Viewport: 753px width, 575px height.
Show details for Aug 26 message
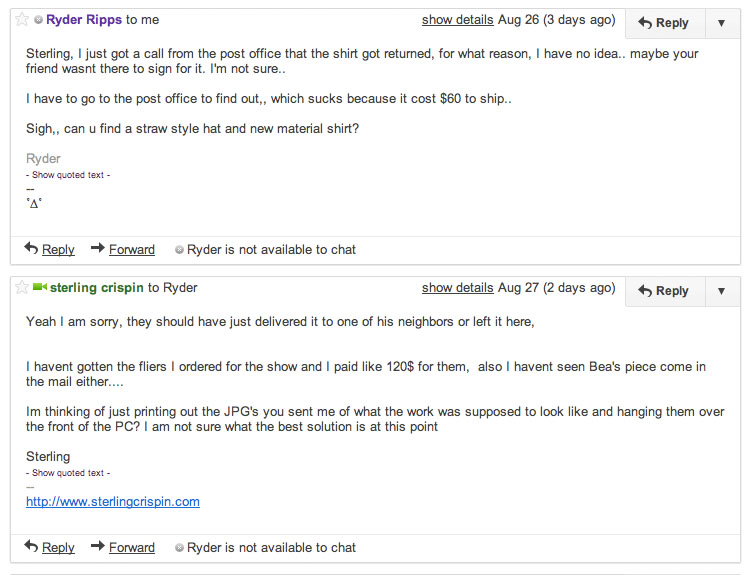(458, 20)
